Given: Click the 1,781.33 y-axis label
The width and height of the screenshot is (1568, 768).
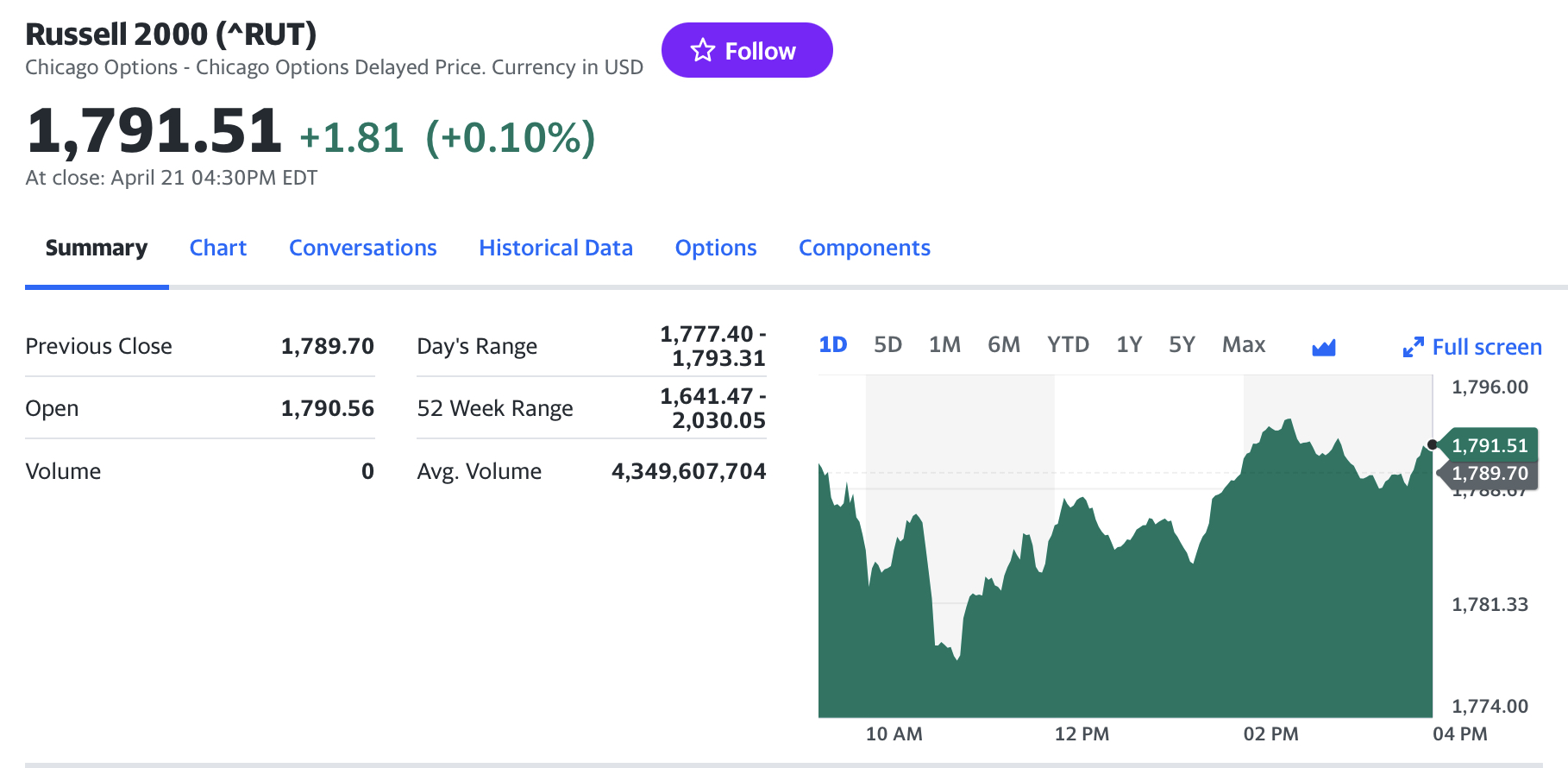Looking at the screenshot, I should coord(1490,605).
